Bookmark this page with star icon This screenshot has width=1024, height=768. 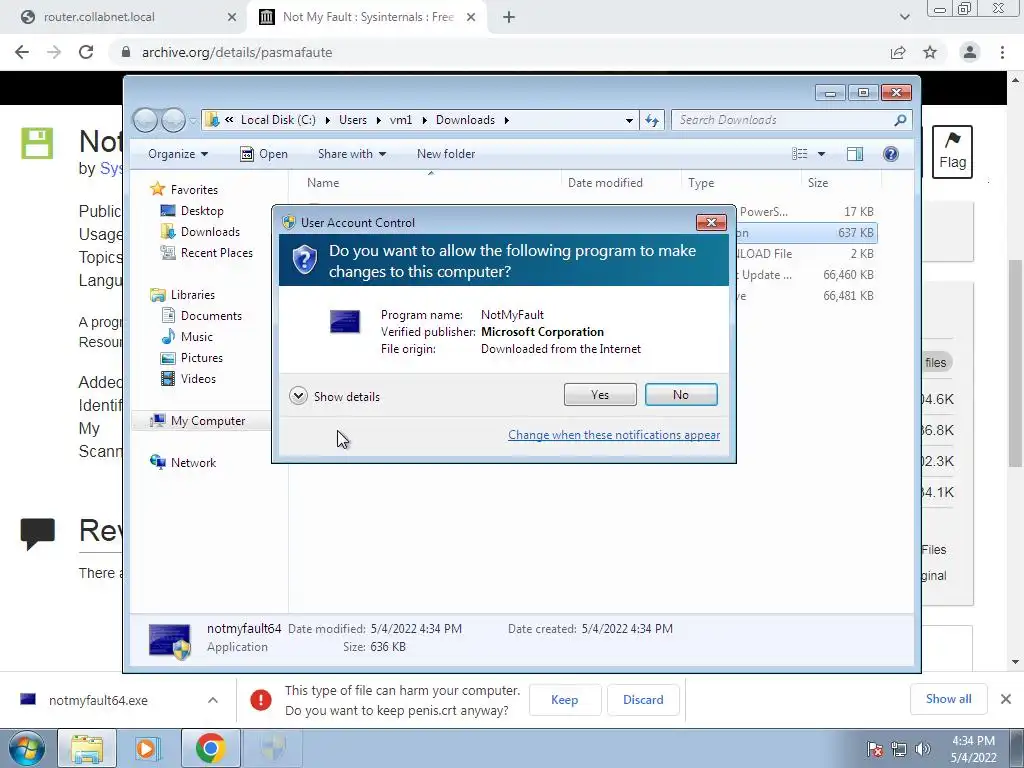[x=930, y=52]
